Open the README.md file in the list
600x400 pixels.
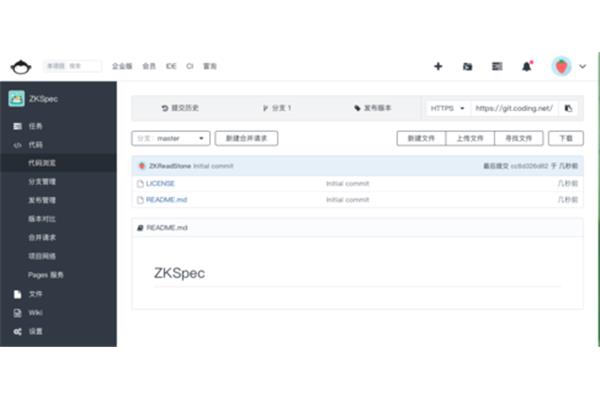tap(166, 200)
